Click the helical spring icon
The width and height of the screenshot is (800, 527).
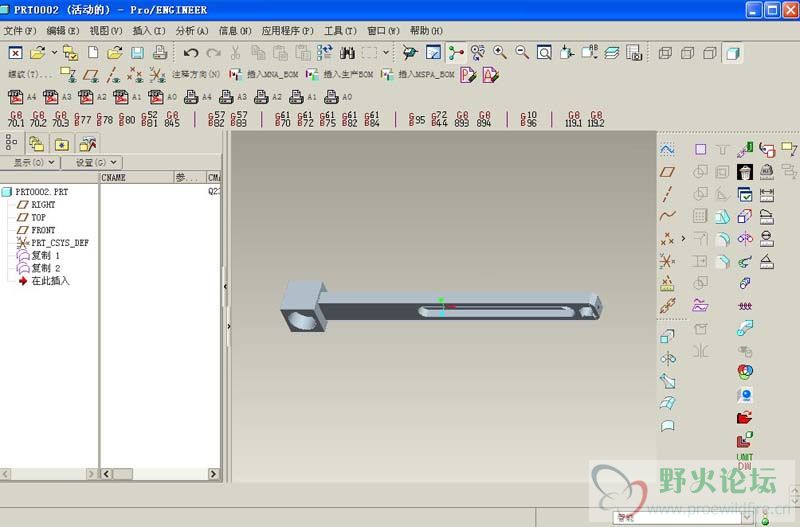745,306
